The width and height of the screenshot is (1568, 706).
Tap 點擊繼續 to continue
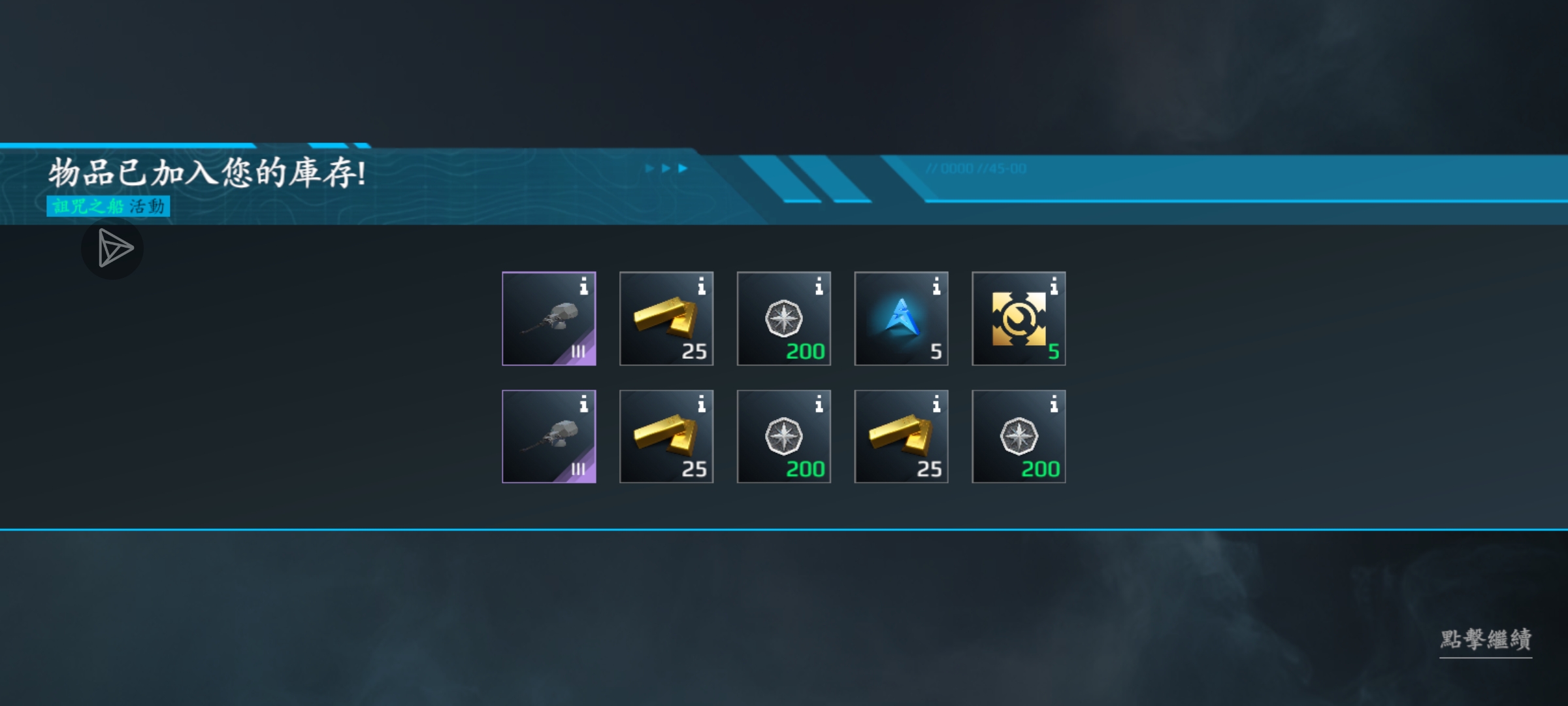1486,639
